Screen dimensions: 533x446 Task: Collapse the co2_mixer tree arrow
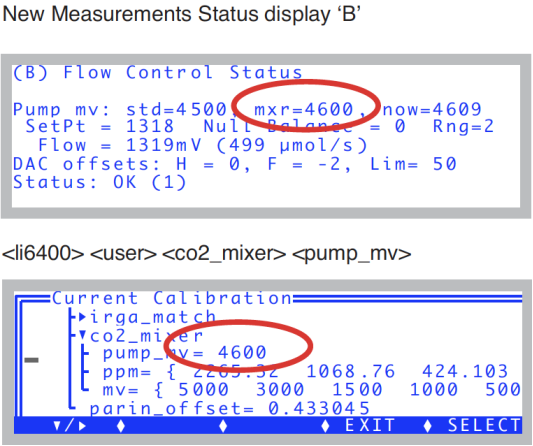pos(82,336)
